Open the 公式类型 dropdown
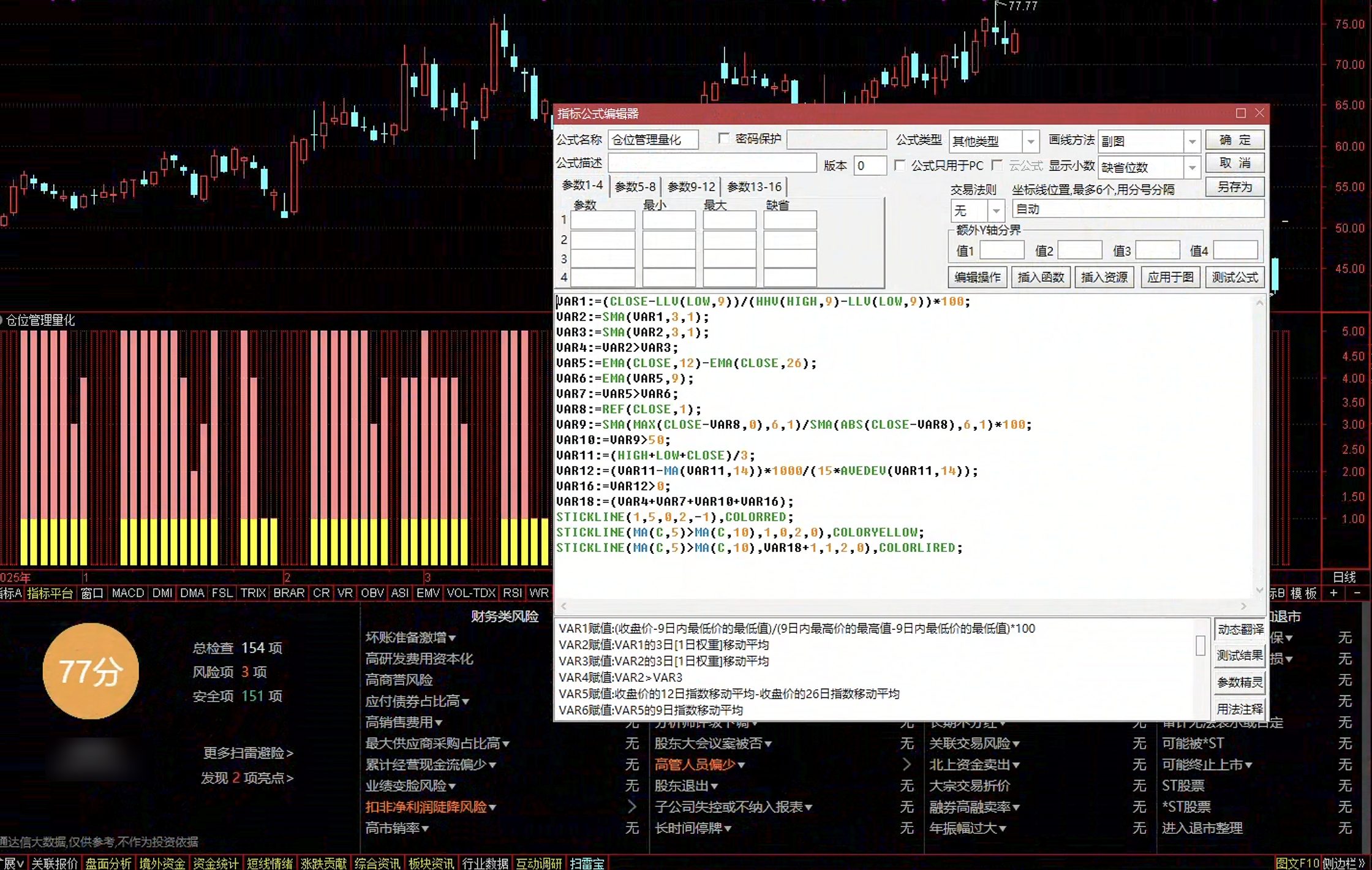 1031,142
